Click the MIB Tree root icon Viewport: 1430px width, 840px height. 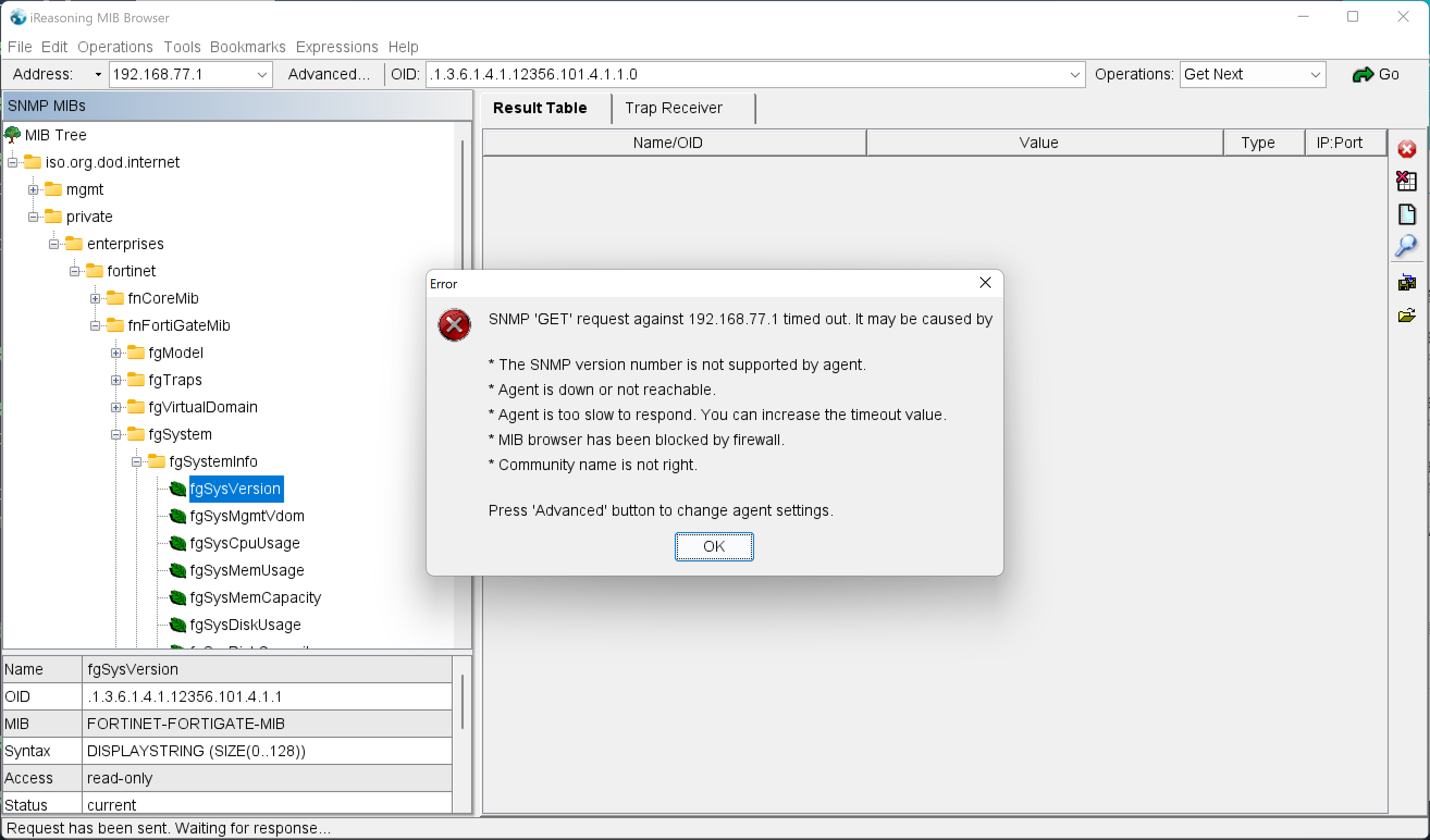point(13,135)
